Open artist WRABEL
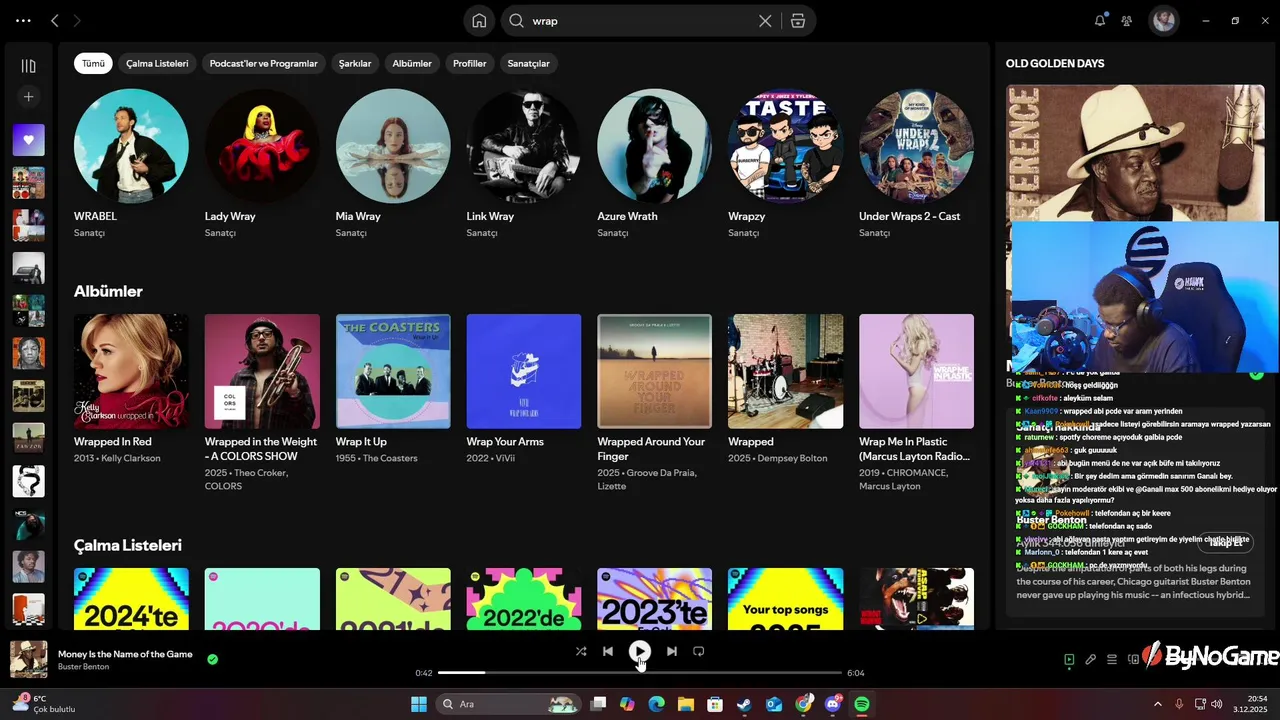This screenshot has width=1280, height=720. [131, 146]
